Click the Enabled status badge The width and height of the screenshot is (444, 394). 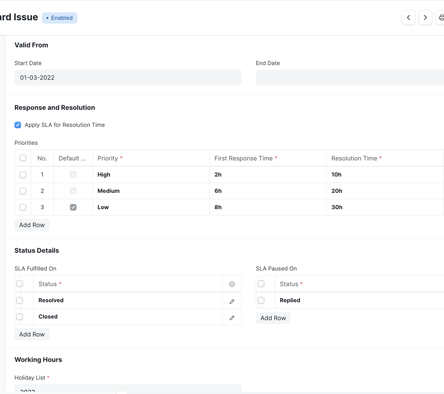(60, 18)
